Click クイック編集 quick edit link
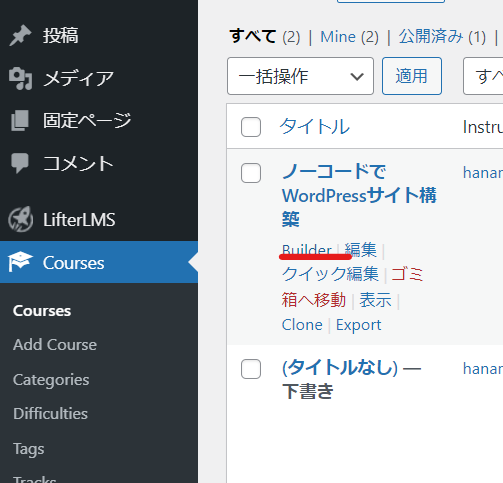The width and height of the screenshot is (503, 483). [x=330, y=274]
